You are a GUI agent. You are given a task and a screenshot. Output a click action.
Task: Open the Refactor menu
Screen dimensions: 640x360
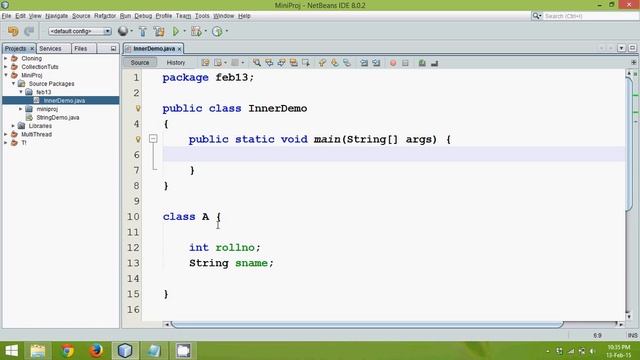click(105, 16)
